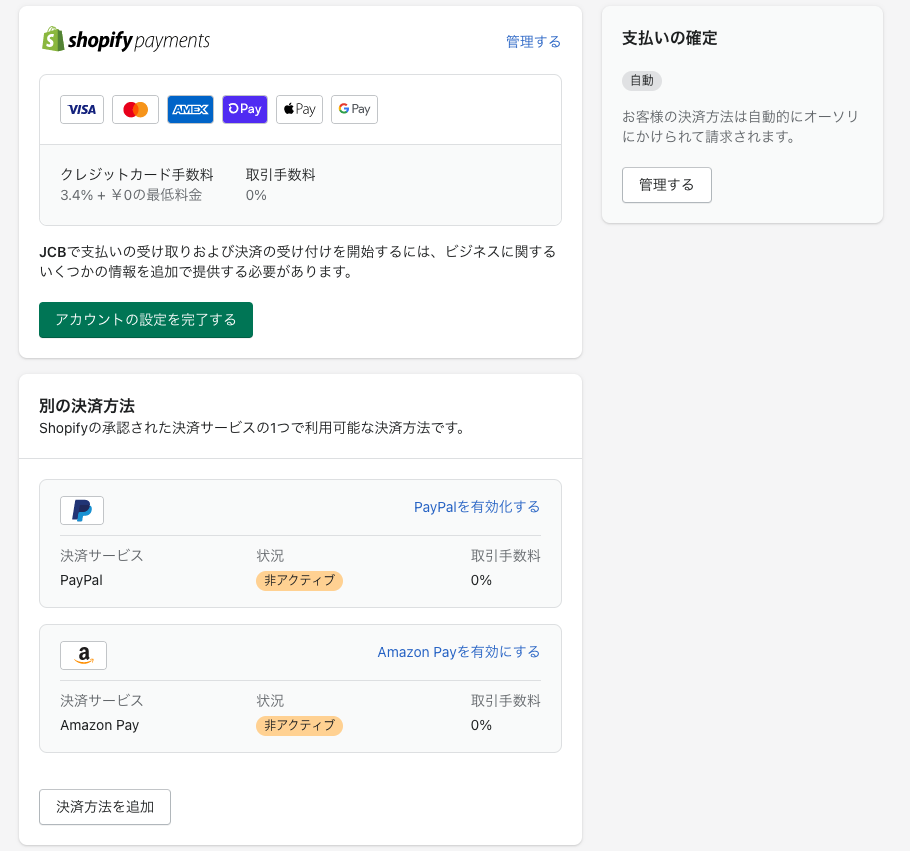Open Shopify Payments 管理する link
This screenshot has height=851, width=910.
[x=533, y=41]
